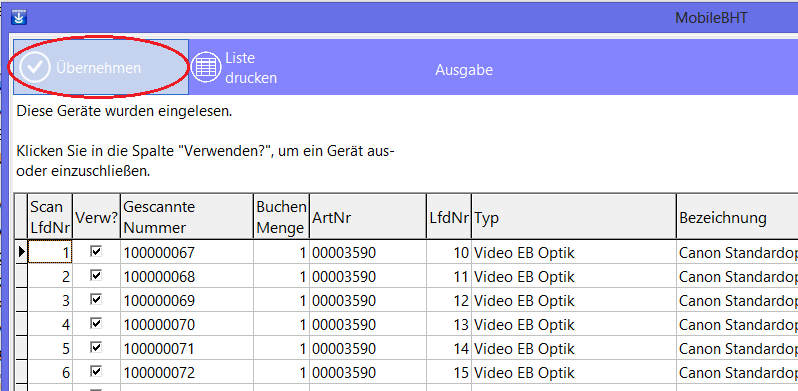Click the Übernehmen checkmark icon

[x=35, y=67]
